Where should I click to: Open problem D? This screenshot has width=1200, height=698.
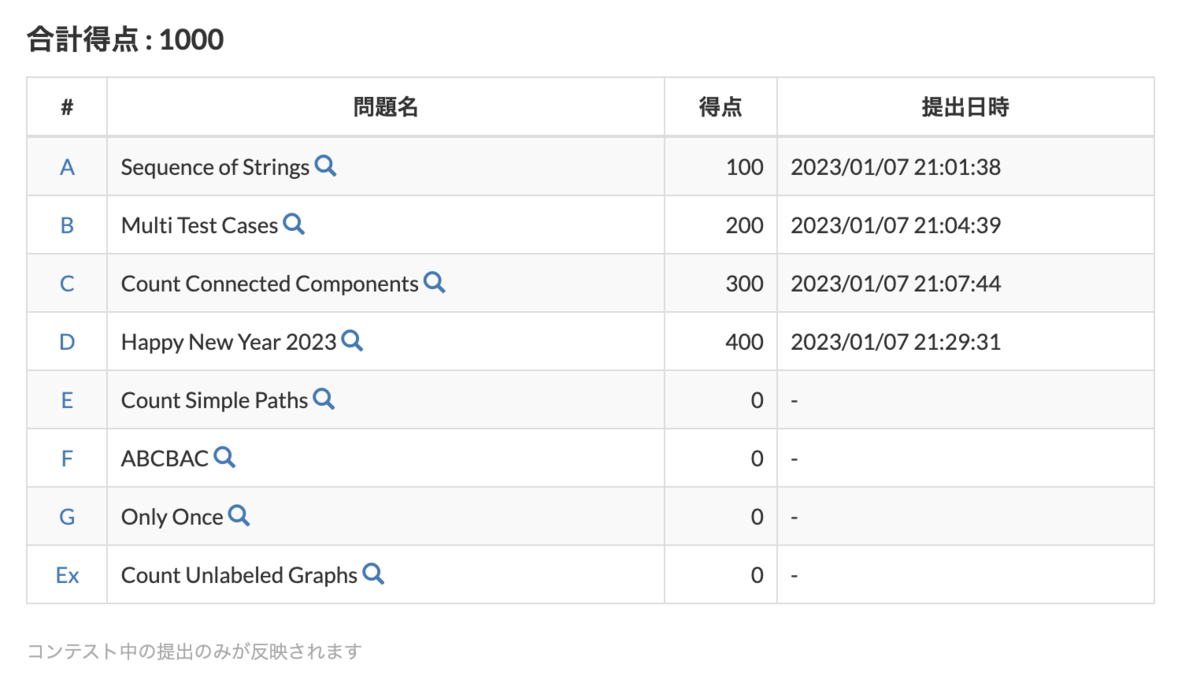pyautogui.click(x=66, y=341)
